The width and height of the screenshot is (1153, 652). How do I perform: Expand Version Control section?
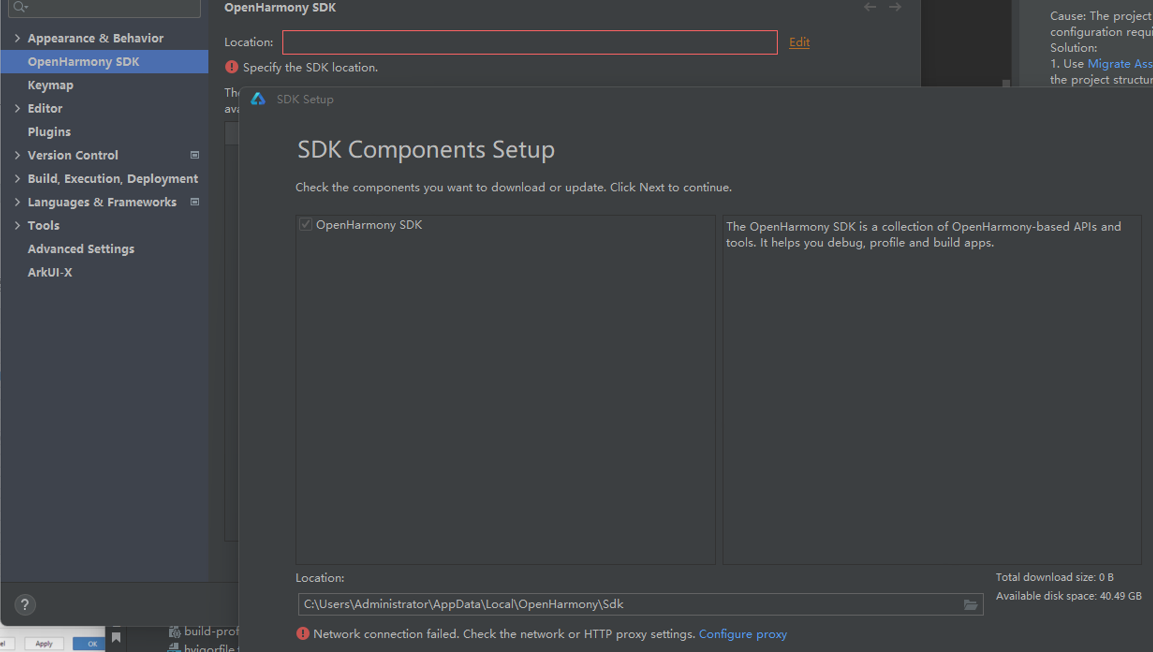(17, 155)
